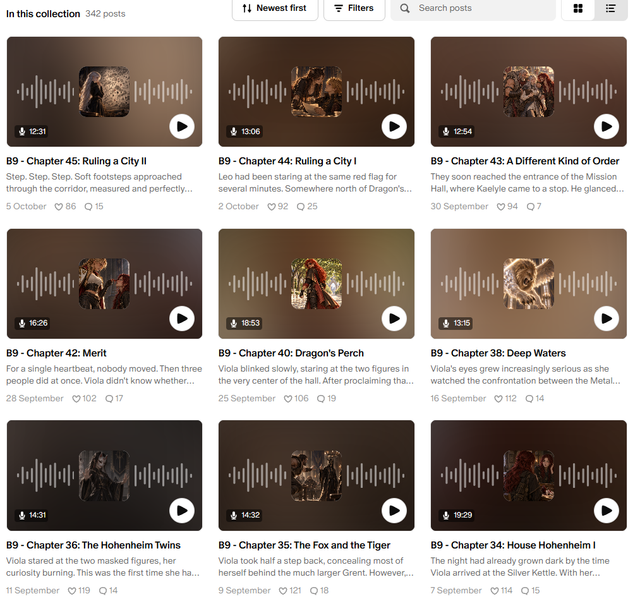The height and width of the screenshot is (608, 640).
Task: Open post title B9 - Chapter 42: Merit
Action: [x=56, y=353]
